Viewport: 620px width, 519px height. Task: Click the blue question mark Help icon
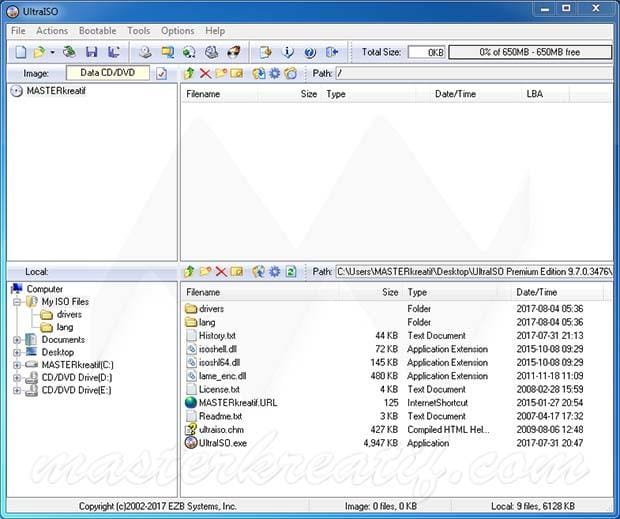click(310, 52)
